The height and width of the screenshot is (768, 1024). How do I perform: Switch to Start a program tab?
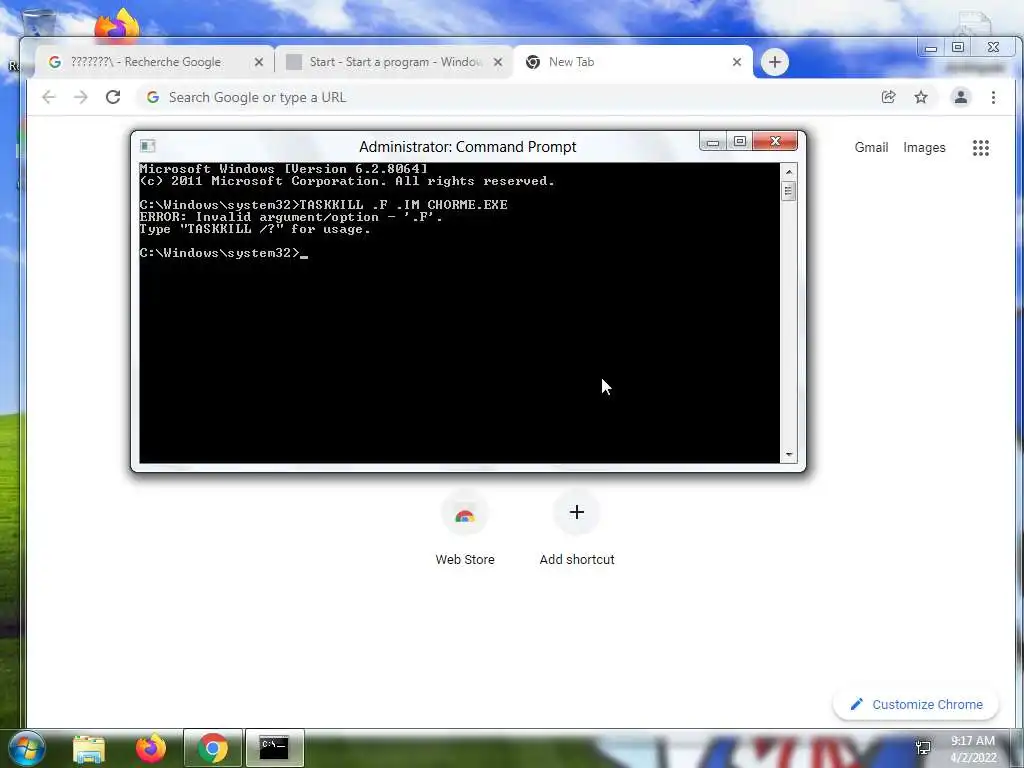coord(394,62)
